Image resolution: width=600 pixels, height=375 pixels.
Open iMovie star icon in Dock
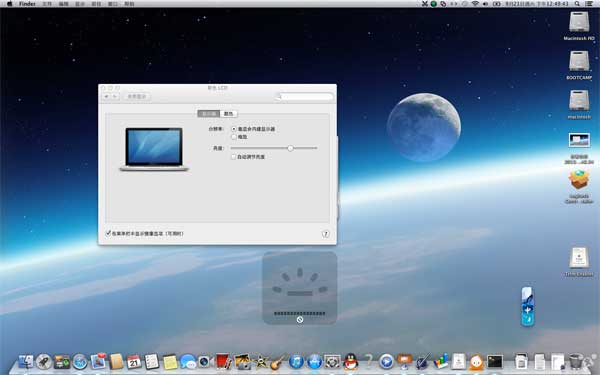coord(261,362)
